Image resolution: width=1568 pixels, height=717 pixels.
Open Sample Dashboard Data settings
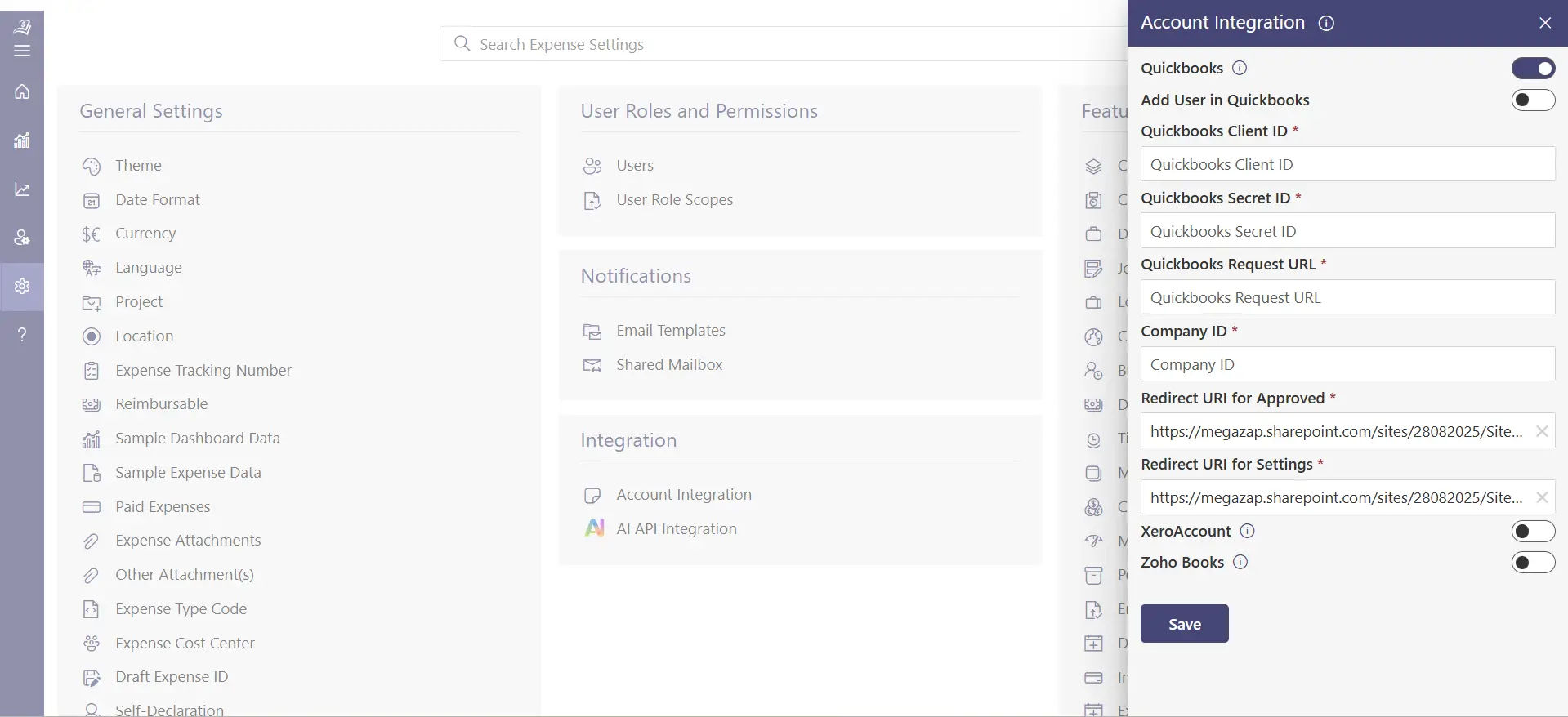[x=197, y=438]
